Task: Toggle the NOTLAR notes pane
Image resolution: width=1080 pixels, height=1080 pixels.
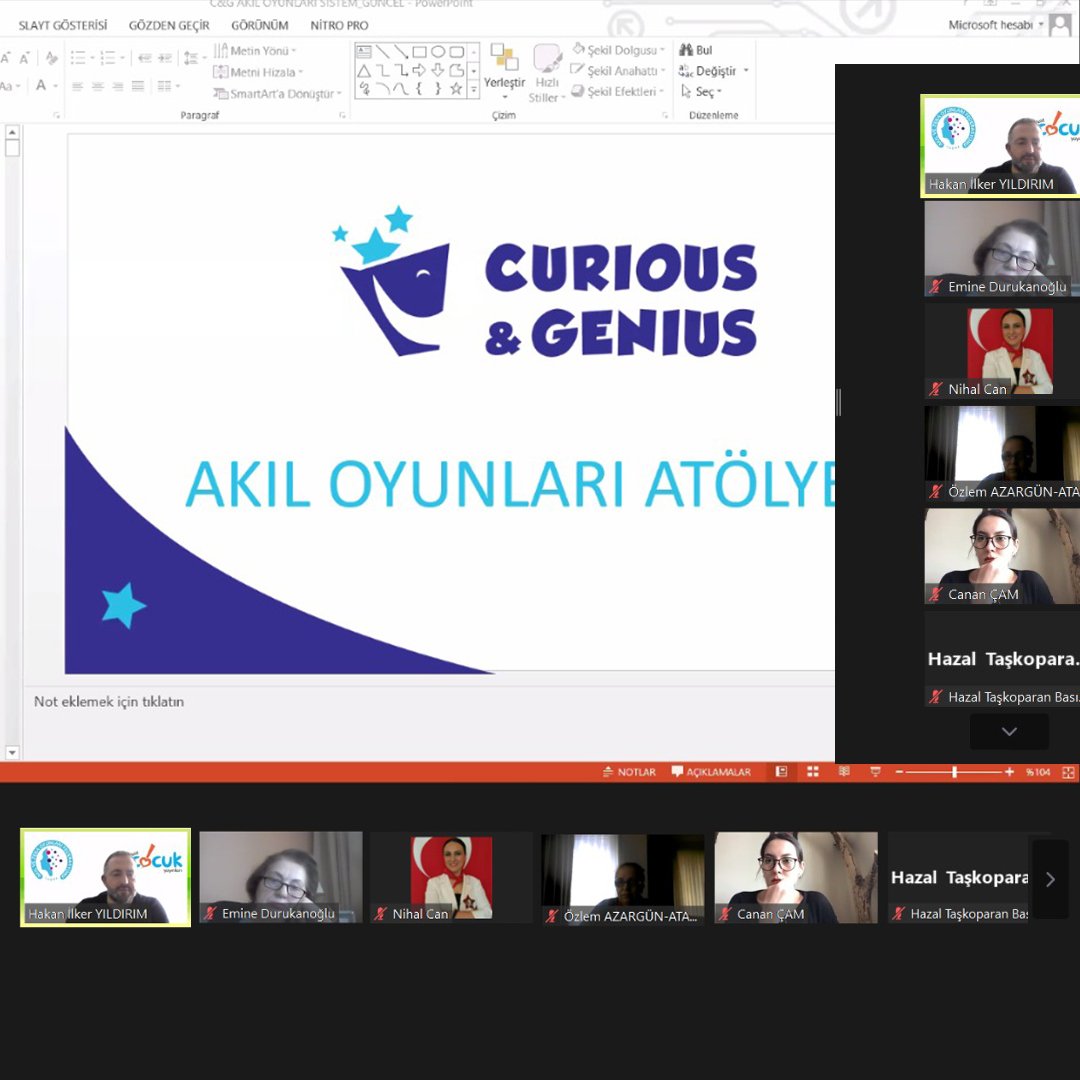Action: (629, 772)
